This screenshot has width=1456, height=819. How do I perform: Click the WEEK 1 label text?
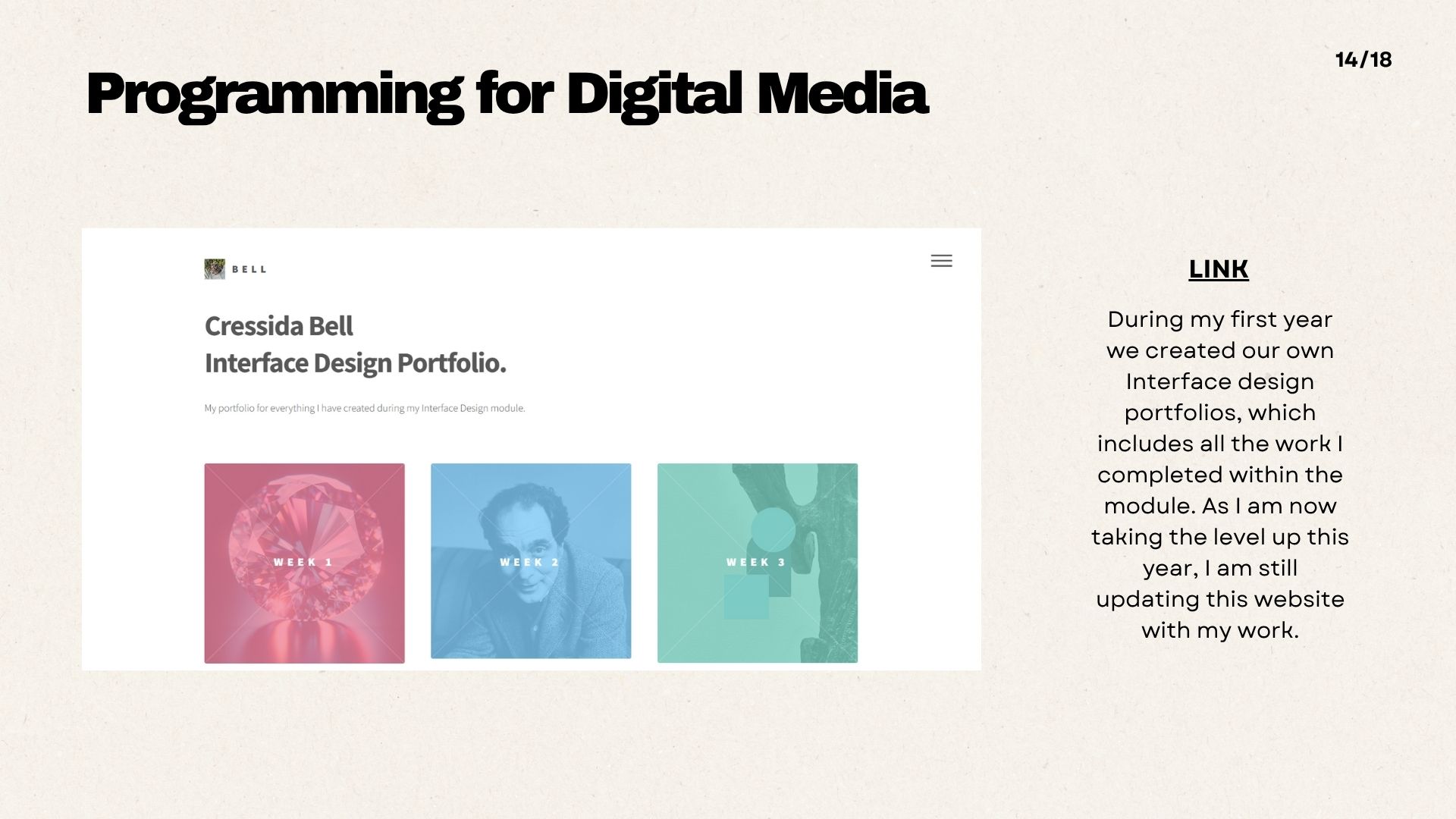303,562
